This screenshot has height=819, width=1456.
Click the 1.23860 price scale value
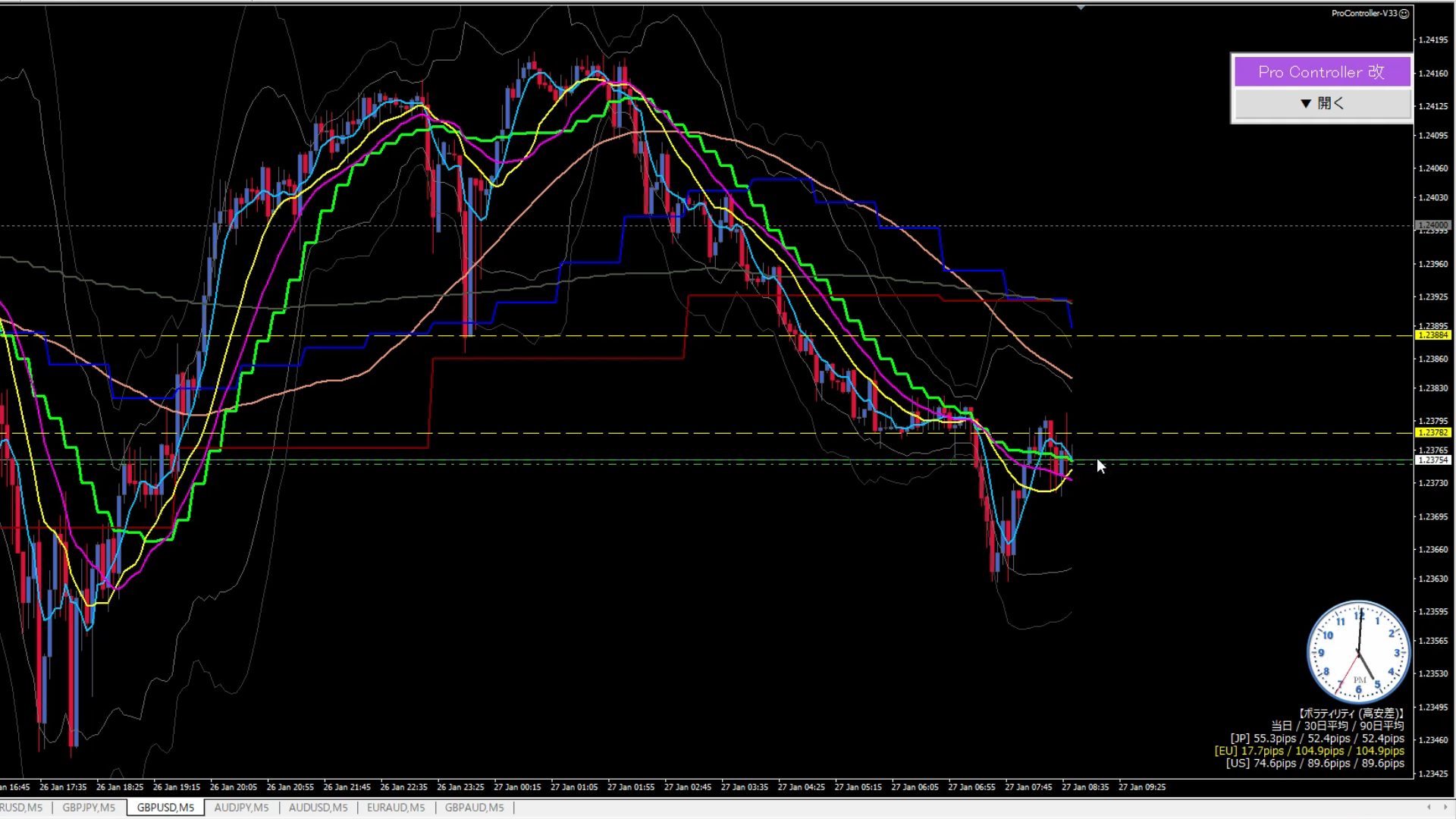(1432, 359)
